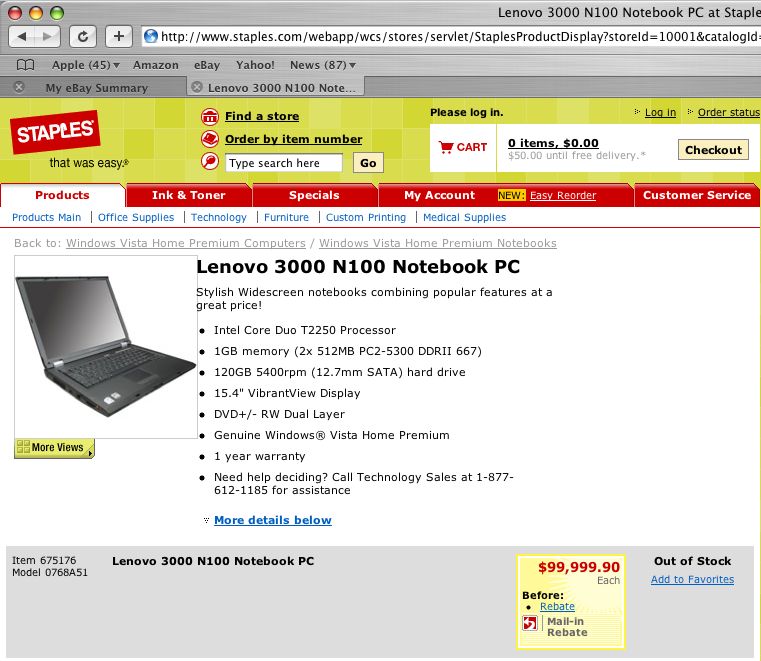Click the Type search here field
This screenshot has height=661, width=761.
pos(284,163)
